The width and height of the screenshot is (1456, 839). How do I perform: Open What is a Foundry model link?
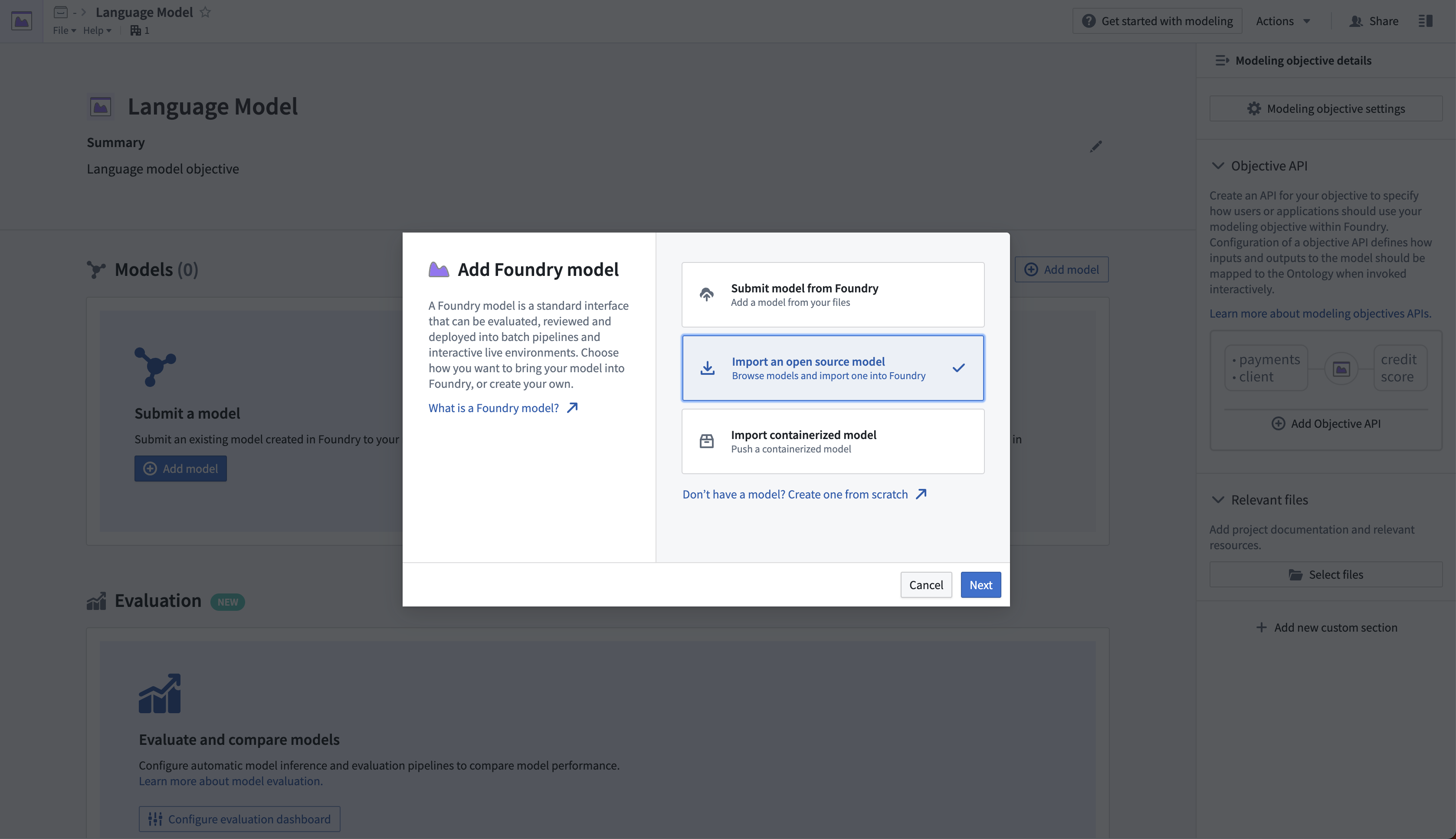(503, 408)
